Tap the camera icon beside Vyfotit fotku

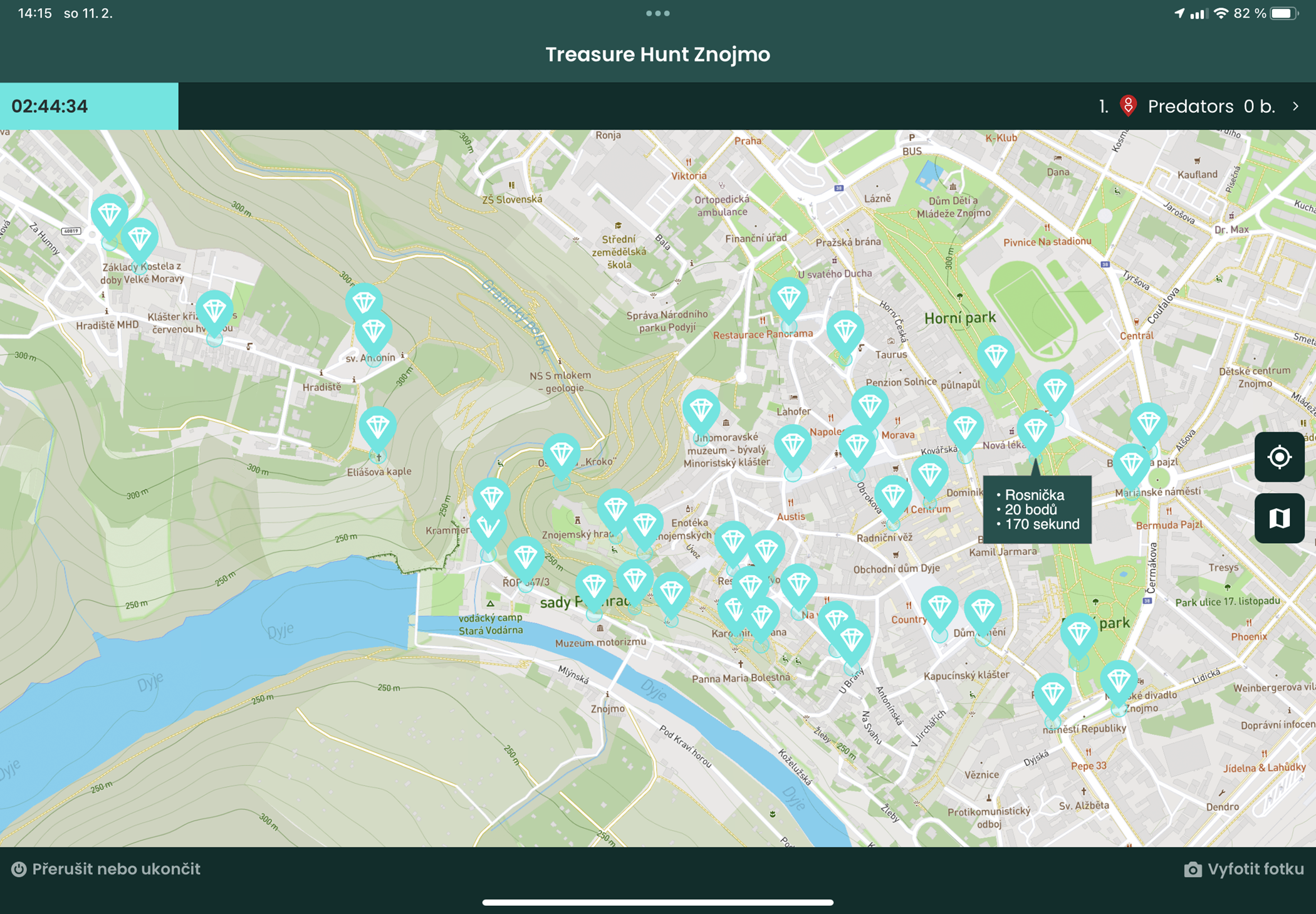coord(1193,869)
